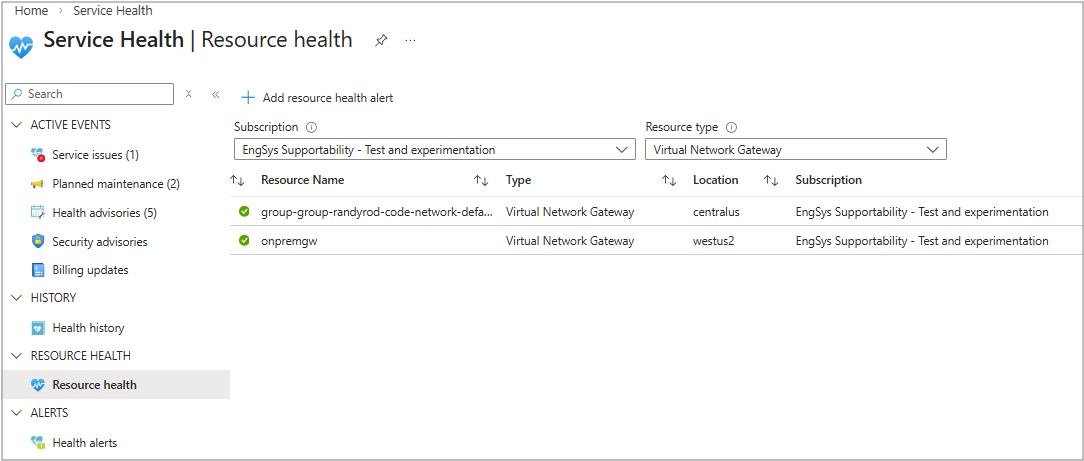1084x461 pixels.
Task: Click the Planned maintenance megaphone icon
Action: [39, 184]
